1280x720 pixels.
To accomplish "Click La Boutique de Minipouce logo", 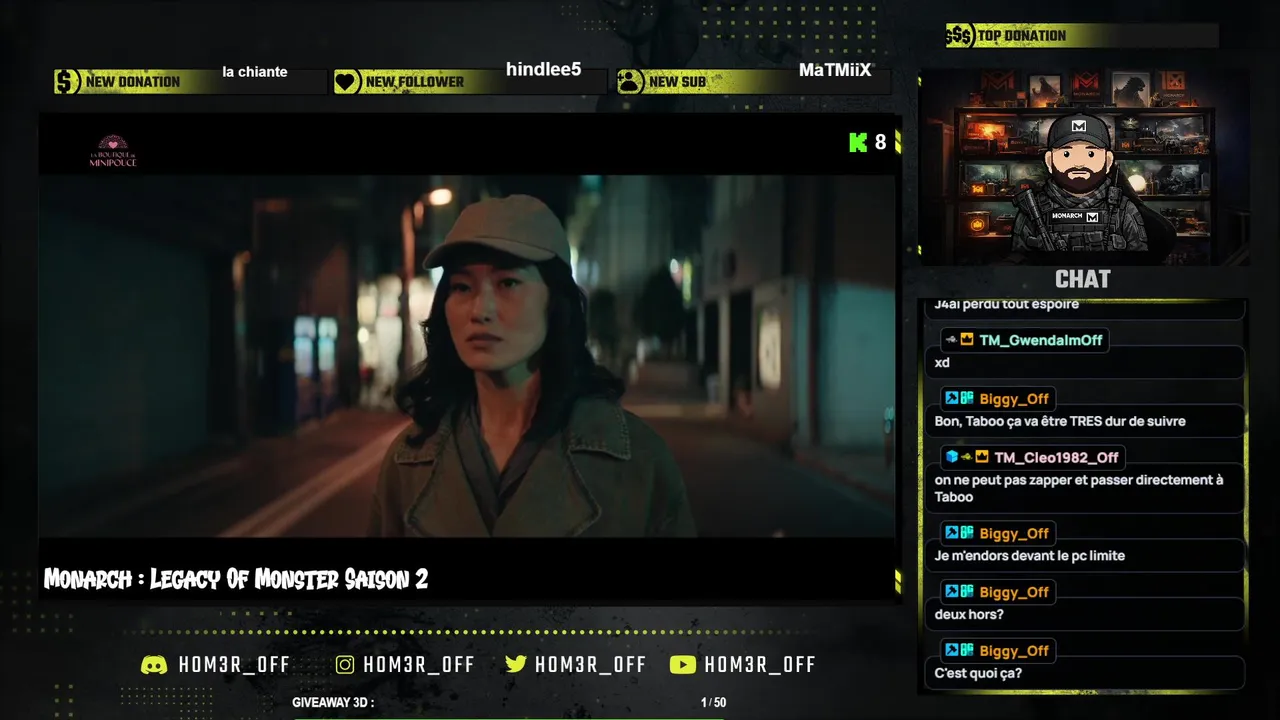I will tap(113, 151).
